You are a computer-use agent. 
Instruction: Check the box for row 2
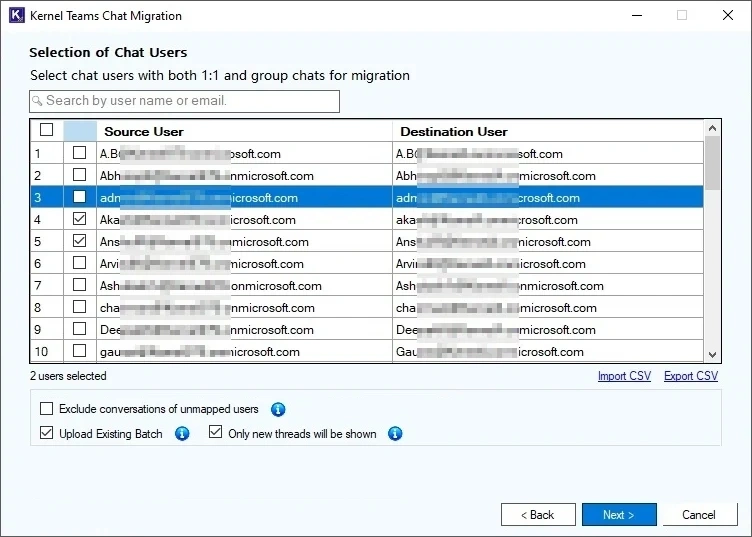click(x=80, y=175)
